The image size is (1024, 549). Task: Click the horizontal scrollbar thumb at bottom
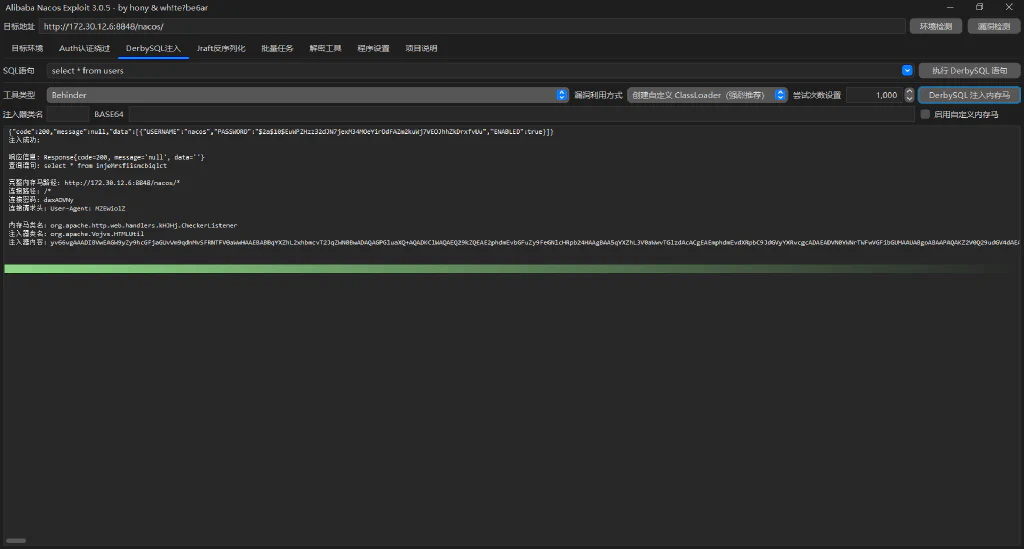click(16, 541)
